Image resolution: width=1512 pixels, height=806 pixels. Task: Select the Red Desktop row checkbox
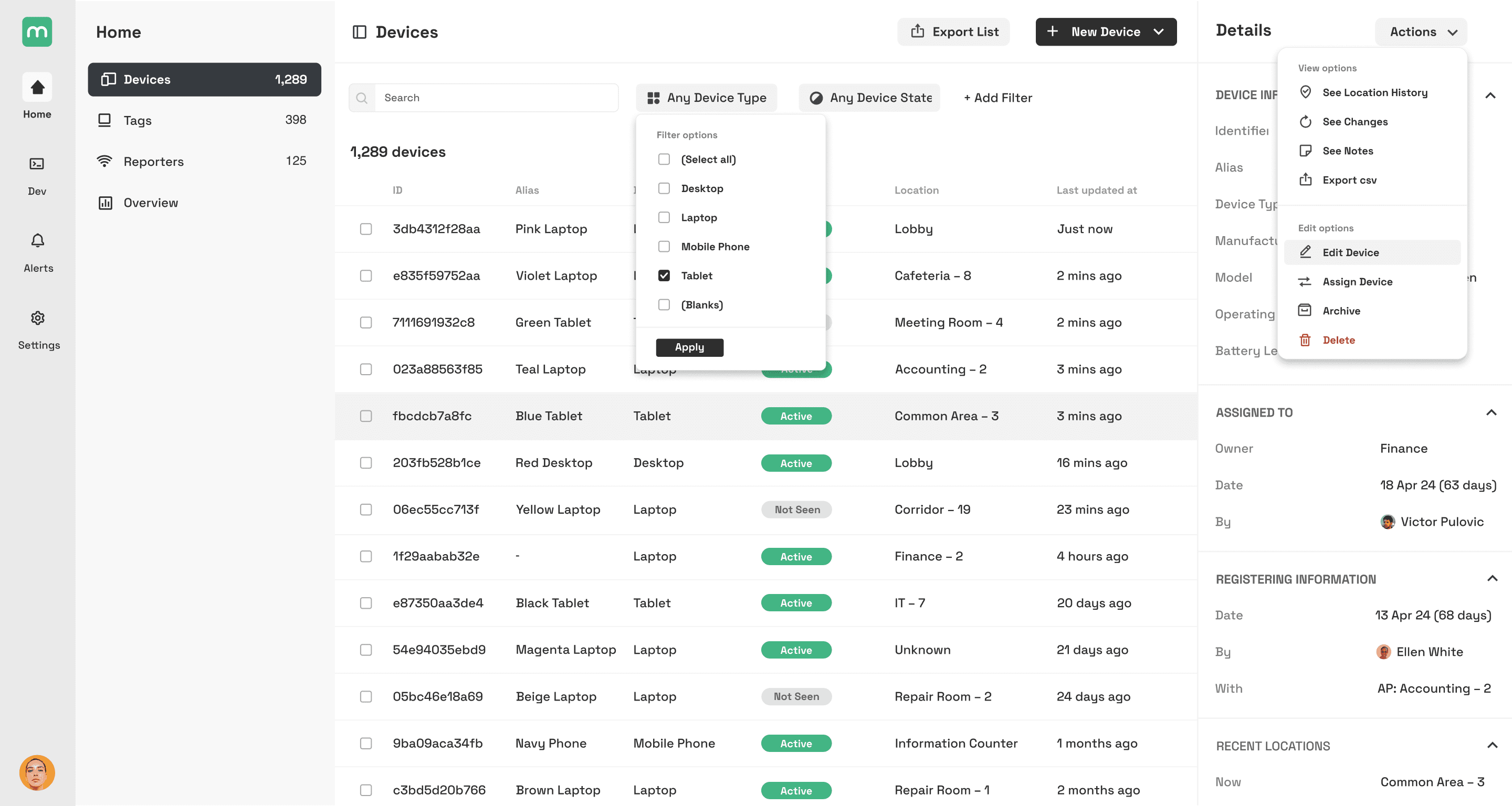pos(366,463)
